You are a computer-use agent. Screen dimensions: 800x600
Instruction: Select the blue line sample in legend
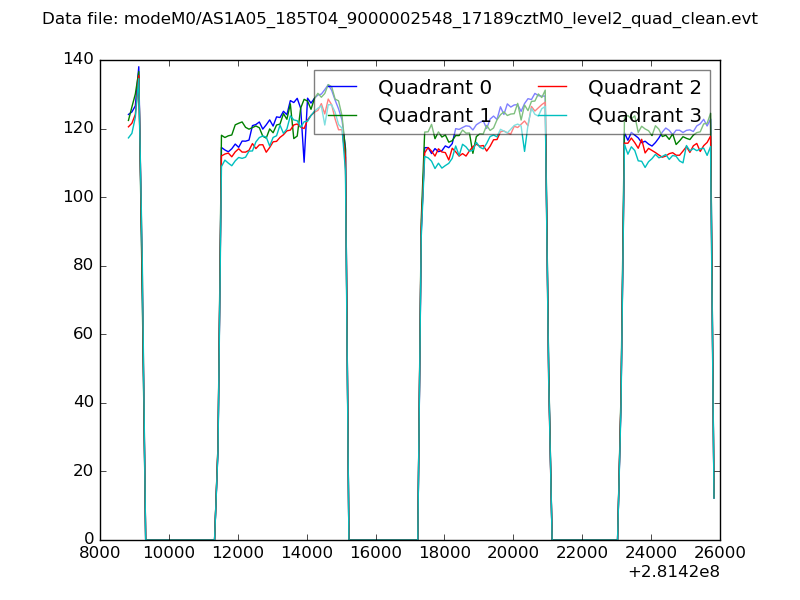click(x=343, y=88)
